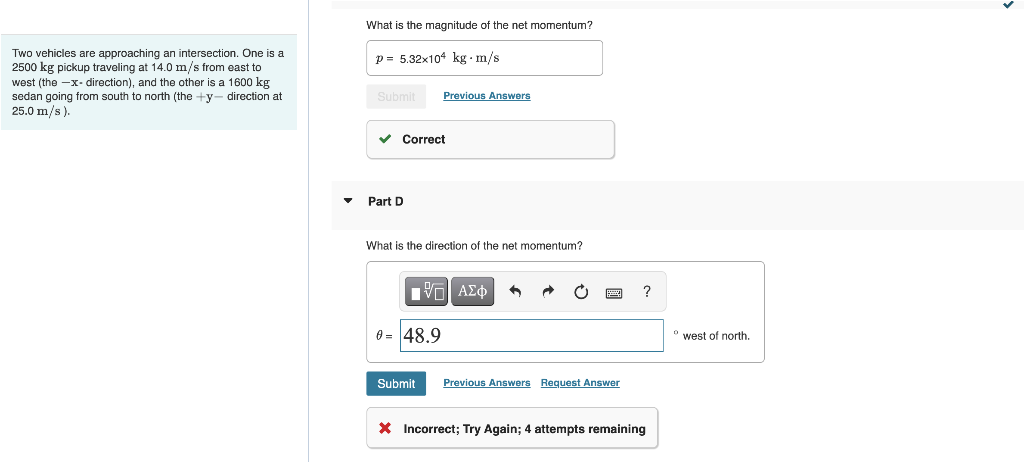Click the Incorrect; Try Again feedback box

click(512, 428)
